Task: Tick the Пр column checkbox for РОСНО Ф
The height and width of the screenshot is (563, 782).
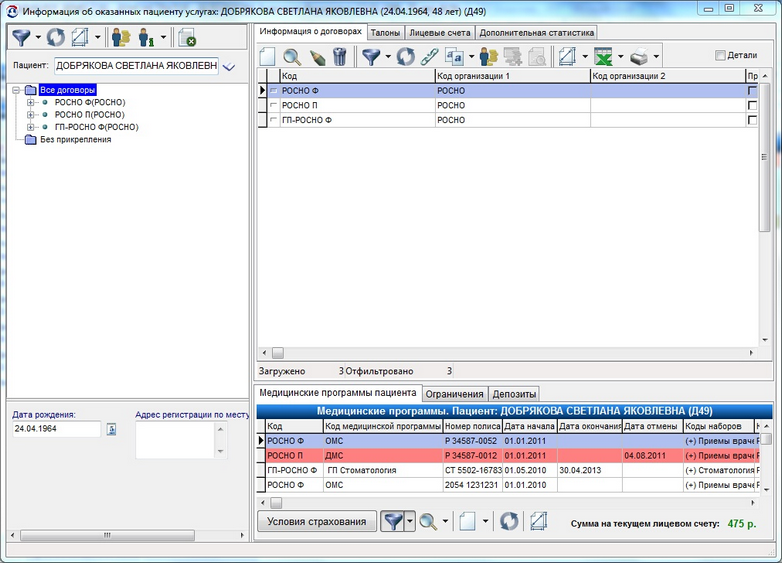Action: point(752,91)
